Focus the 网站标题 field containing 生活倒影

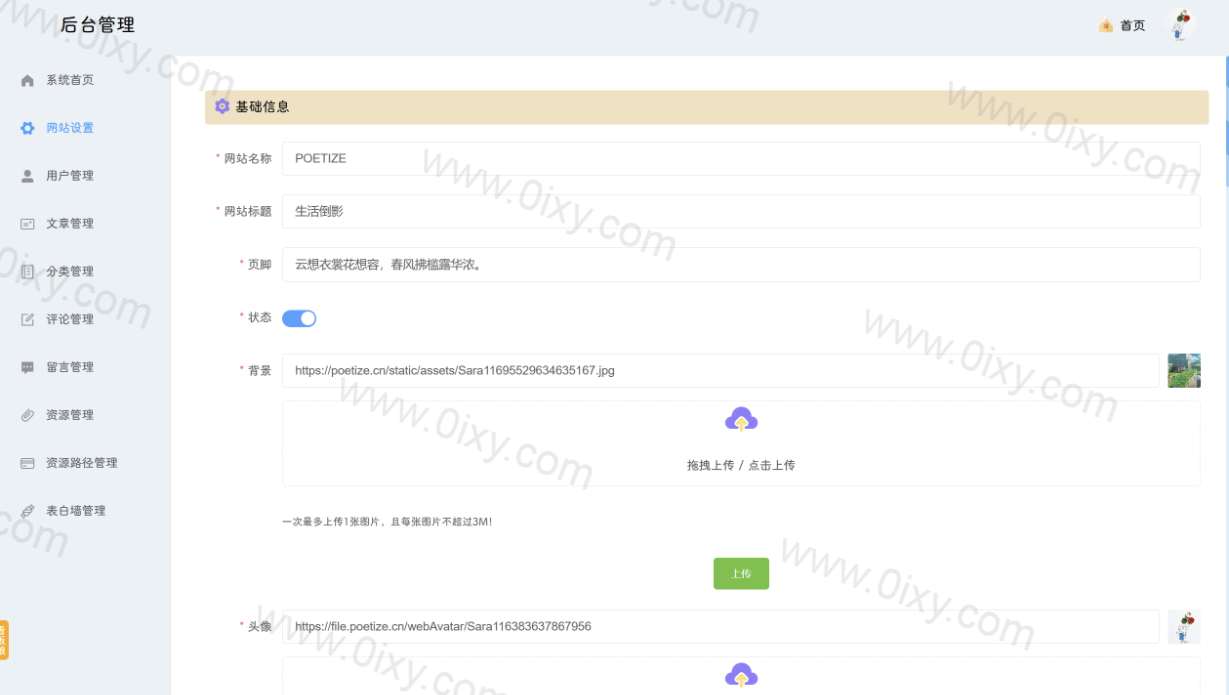pyautogui.click(x=741, y=211)
